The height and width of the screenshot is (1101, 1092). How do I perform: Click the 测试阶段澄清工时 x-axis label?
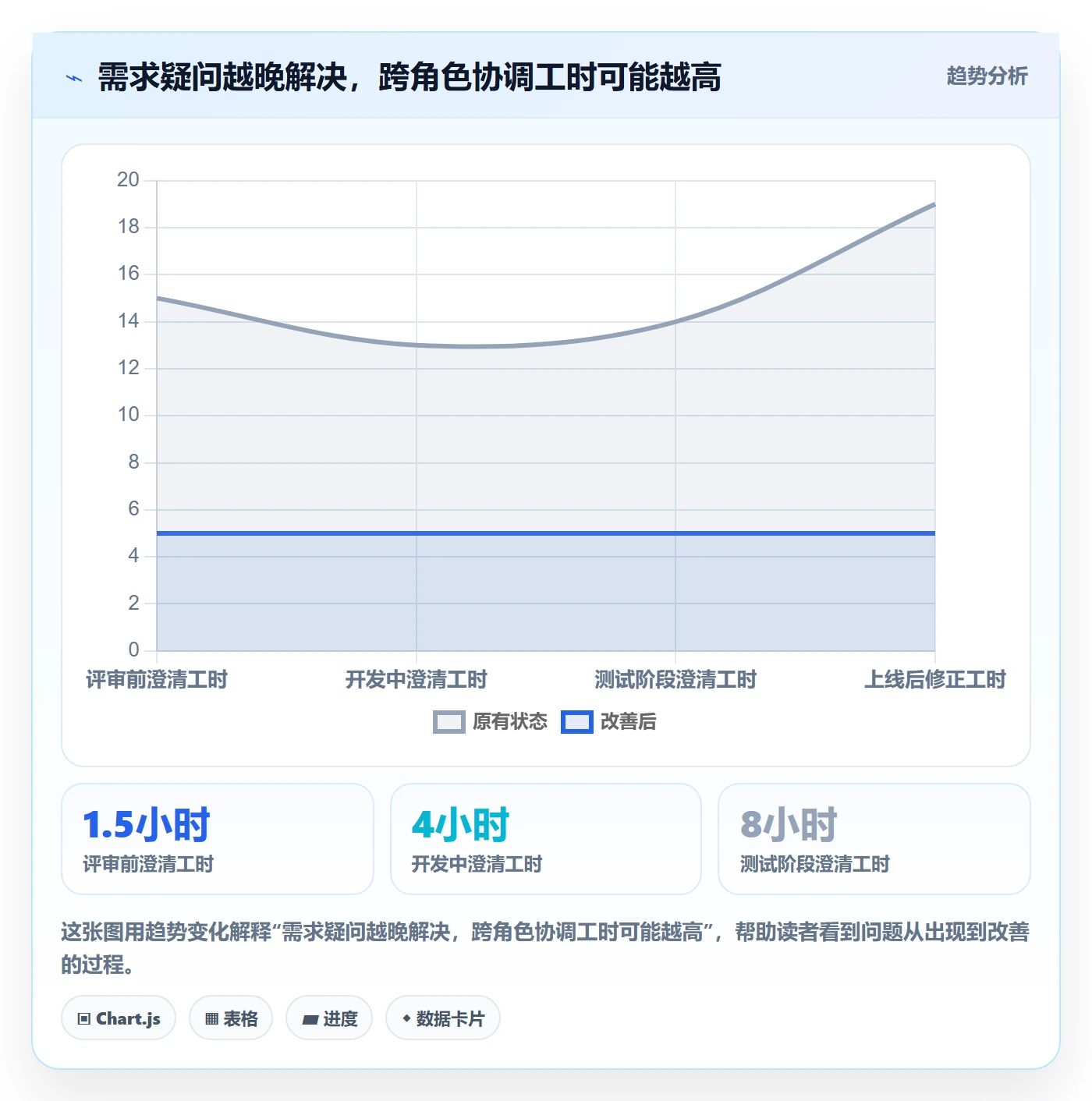pos(675,680)
